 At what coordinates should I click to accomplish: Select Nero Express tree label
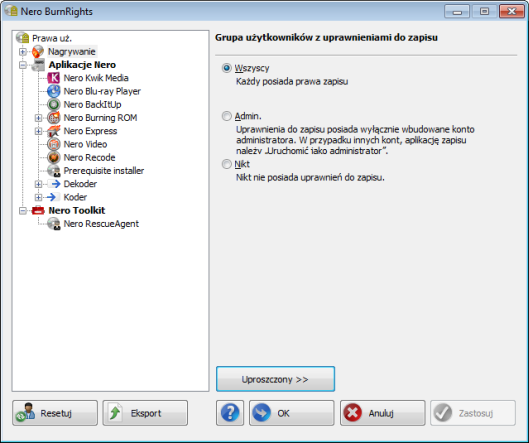[x=90, y=131]
